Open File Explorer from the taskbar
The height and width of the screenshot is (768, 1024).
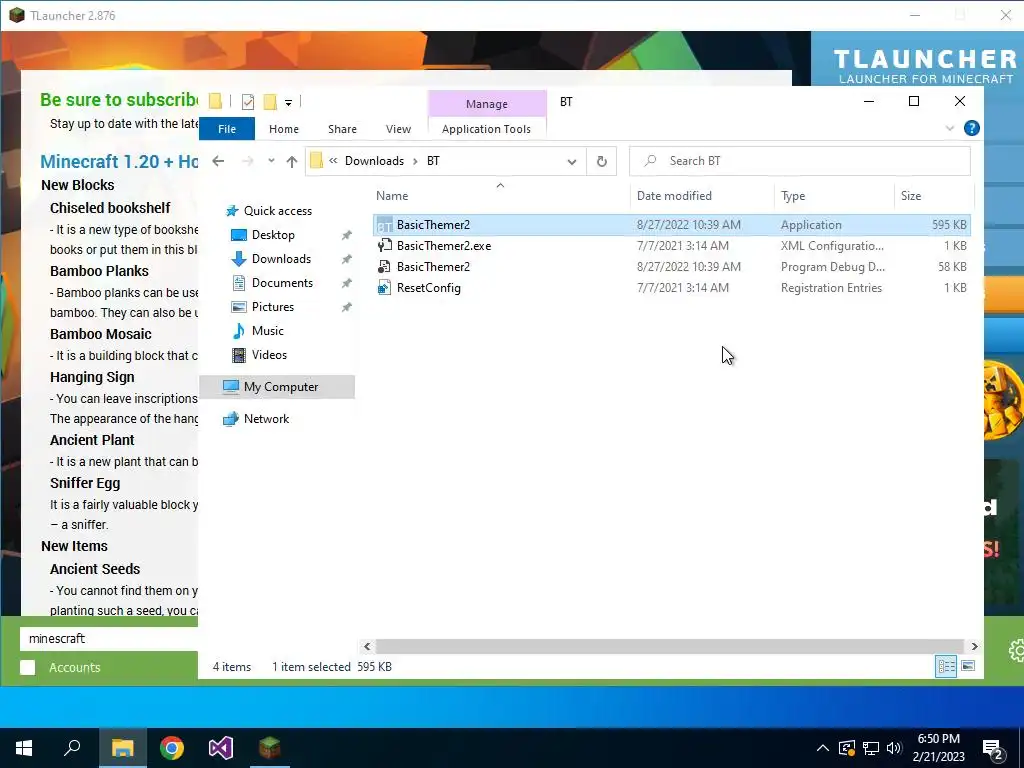[122, 747]
